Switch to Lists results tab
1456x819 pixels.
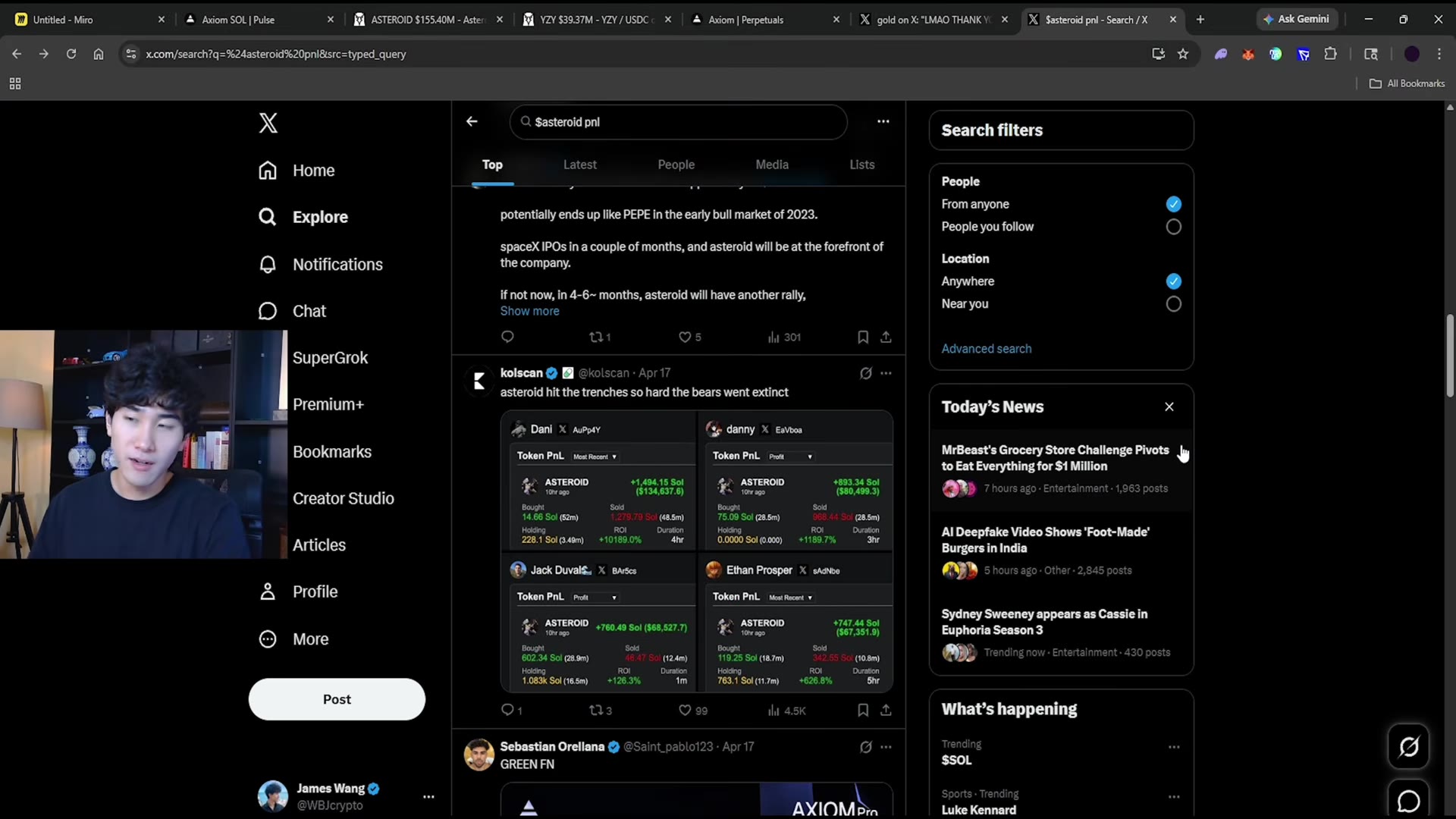pyautogui.click(x=862, y=165)
